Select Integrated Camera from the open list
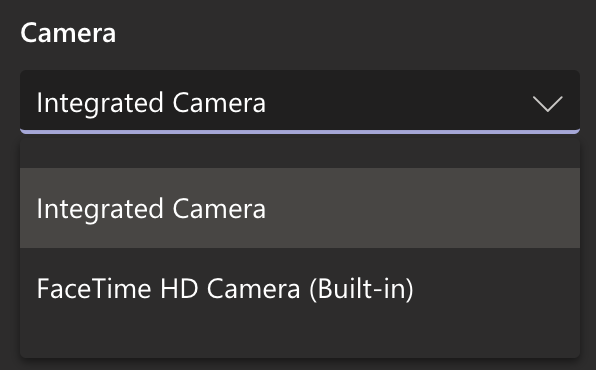Image resolution: width=596 pixels, height=370 pixels. [300, 208]
